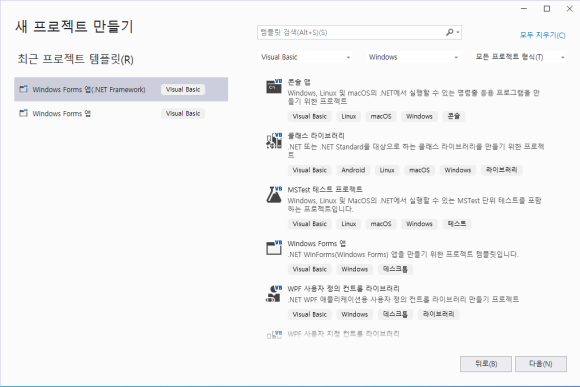
Task: Click icon of recent Windows Forms 앱(.NET Framework)
Action: coord(24,89)
